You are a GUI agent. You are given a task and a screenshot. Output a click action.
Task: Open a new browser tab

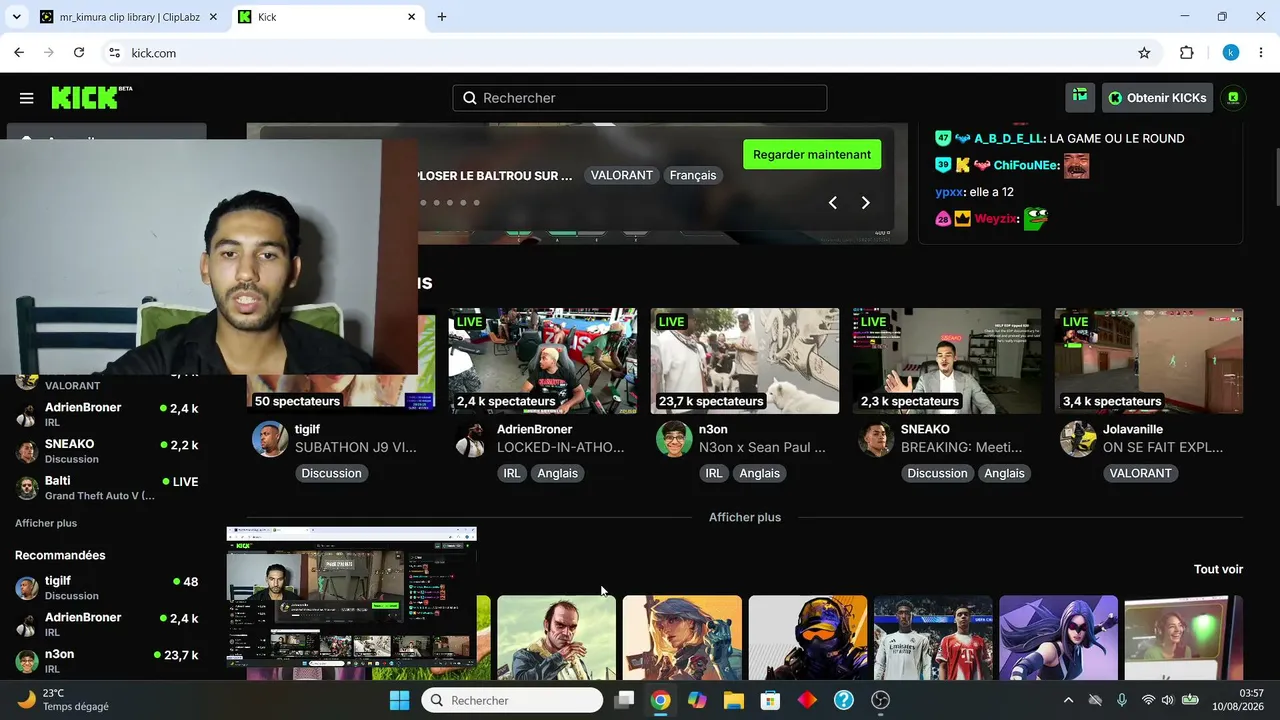(442, 17)
